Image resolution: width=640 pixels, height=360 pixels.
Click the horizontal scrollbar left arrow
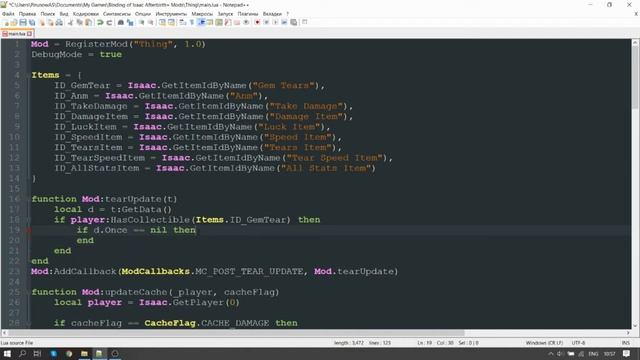4,333
